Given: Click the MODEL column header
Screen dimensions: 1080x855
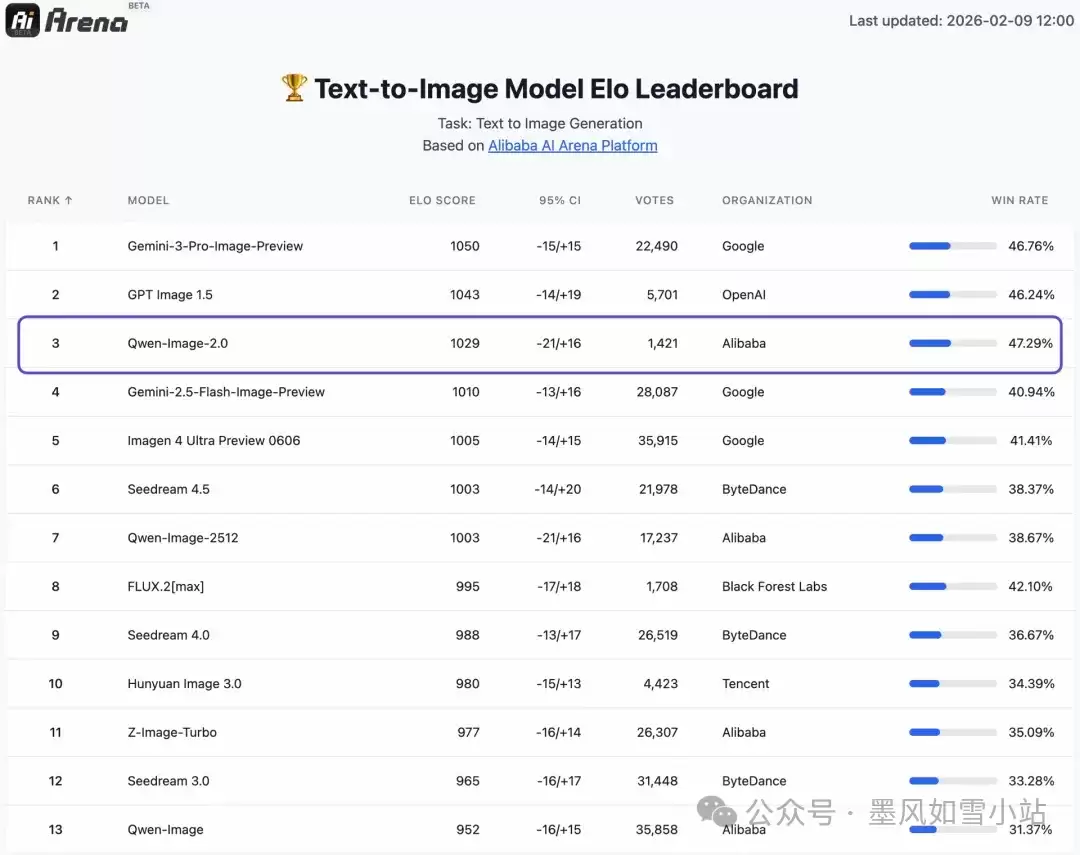Looking at the screenshot, I should [x=148, y=200].
